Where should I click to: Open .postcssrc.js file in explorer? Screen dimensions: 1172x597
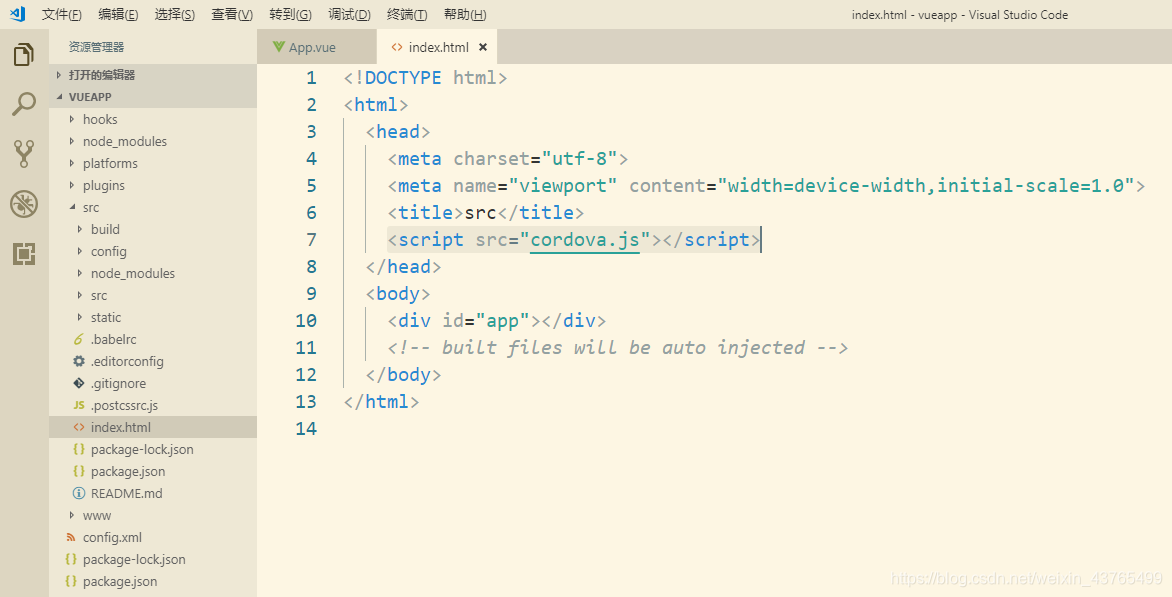(152, 405)
